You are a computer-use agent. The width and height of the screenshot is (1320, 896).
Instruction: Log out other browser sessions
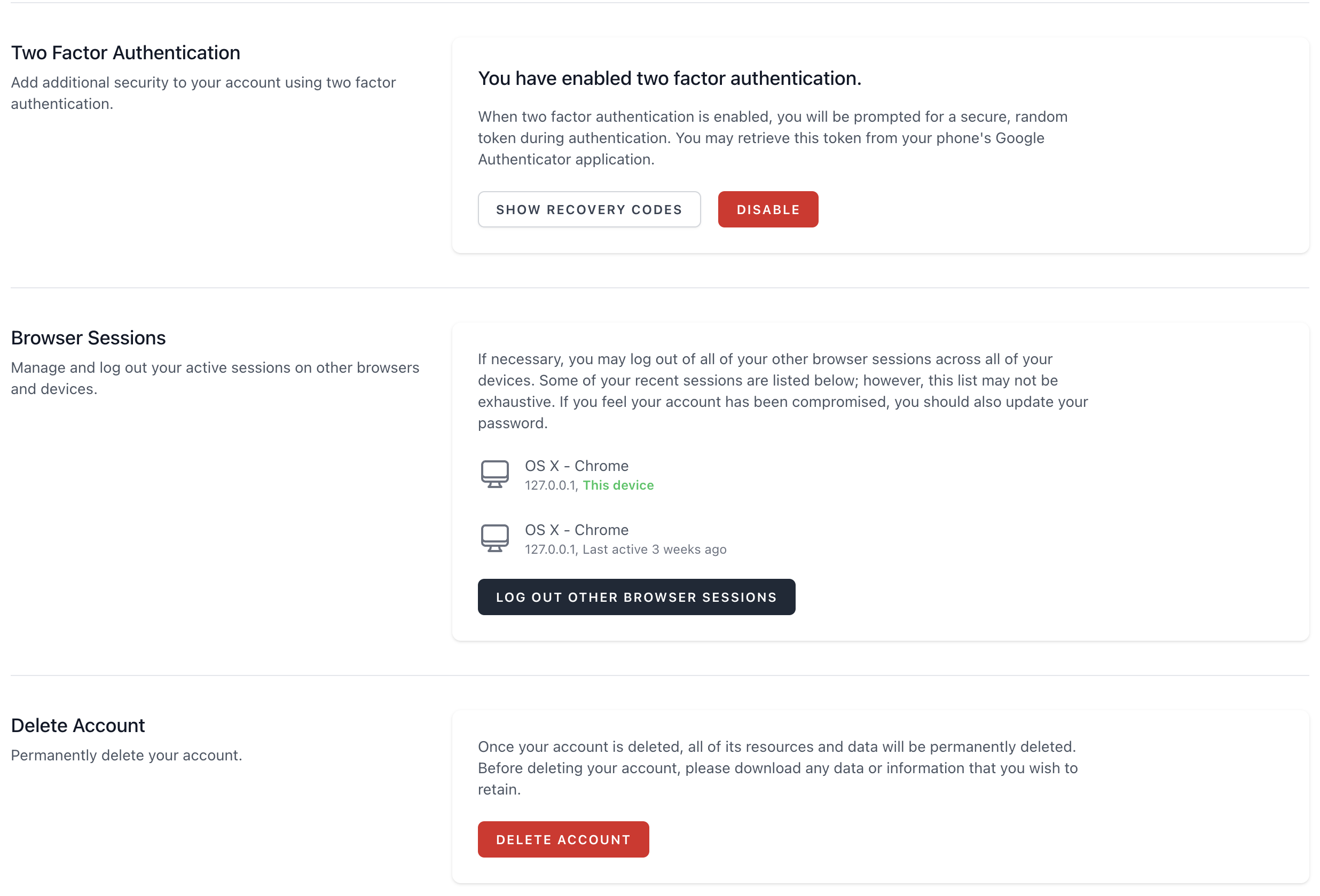[x=635, y=598]
